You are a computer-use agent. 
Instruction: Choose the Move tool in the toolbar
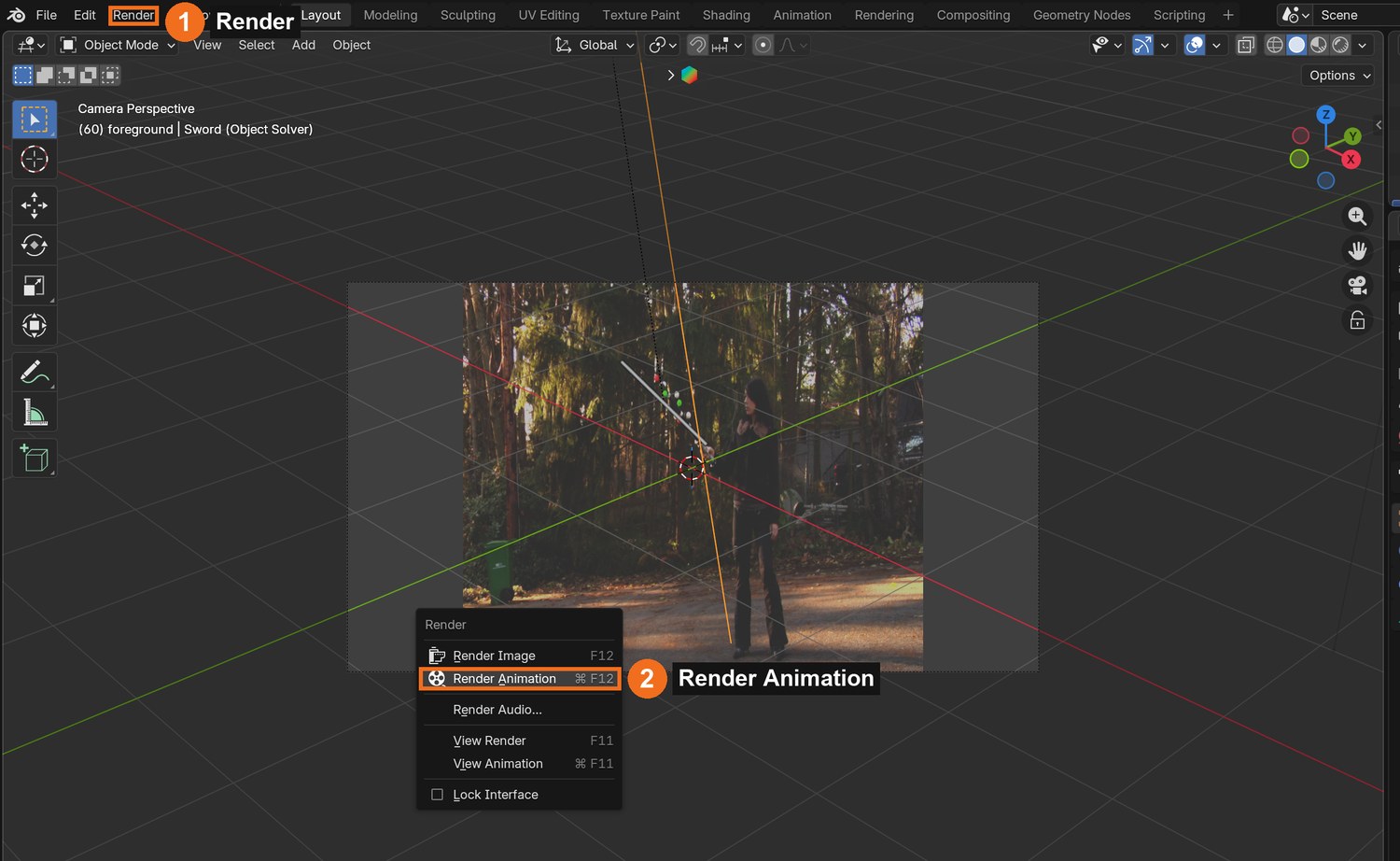click(x=35, y=205)
